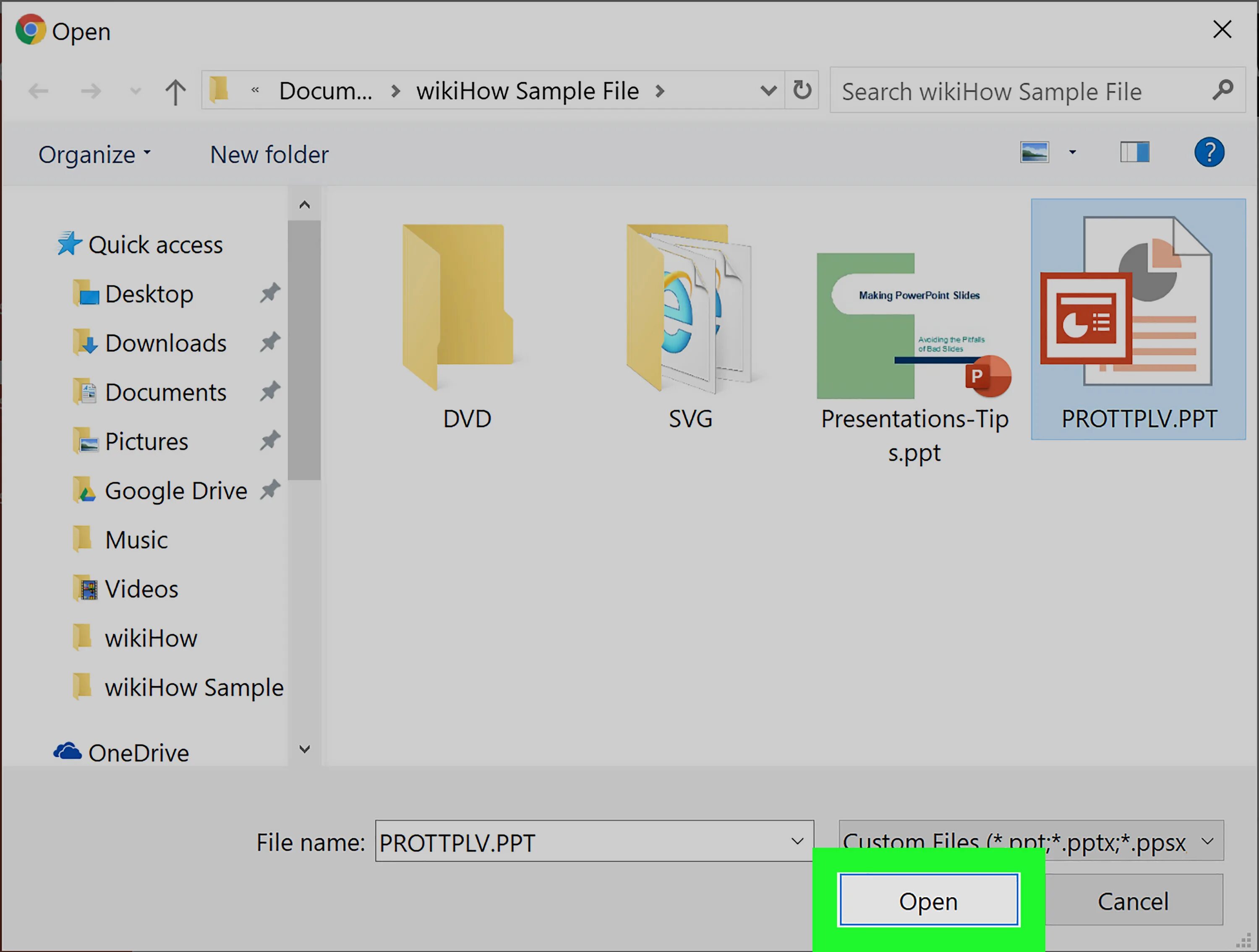Select OneDrive in navigation pane
The height and width of the screenshot is (952, 1259).
138,753
